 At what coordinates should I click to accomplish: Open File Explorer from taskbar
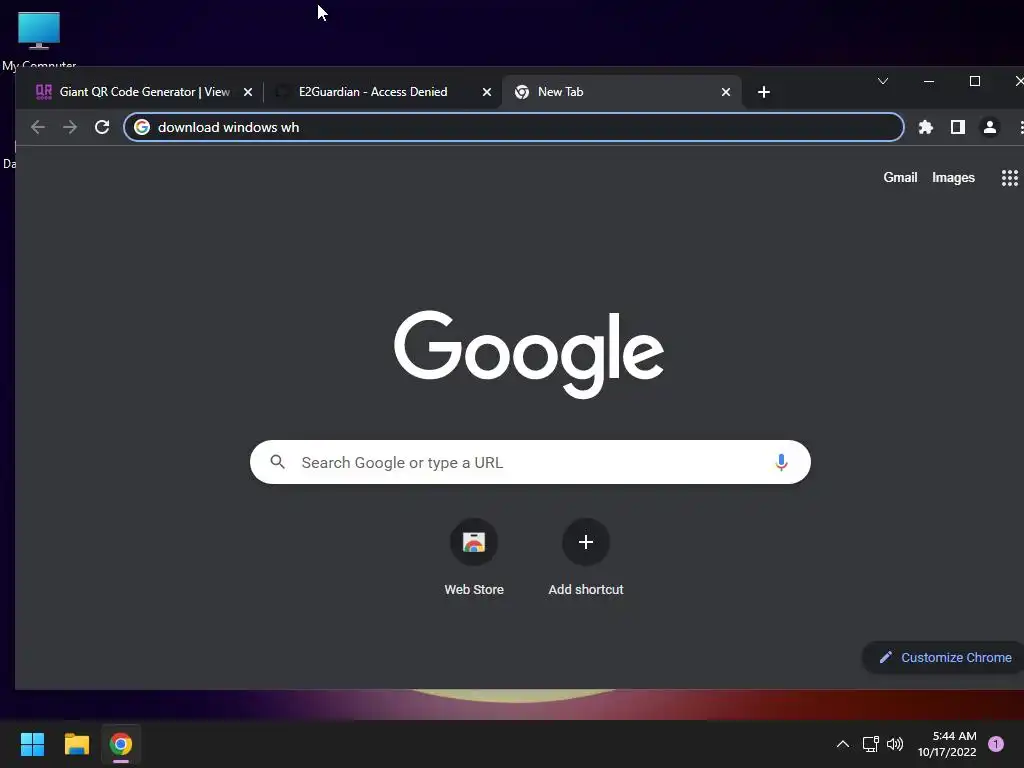click(x=76, y=744)
